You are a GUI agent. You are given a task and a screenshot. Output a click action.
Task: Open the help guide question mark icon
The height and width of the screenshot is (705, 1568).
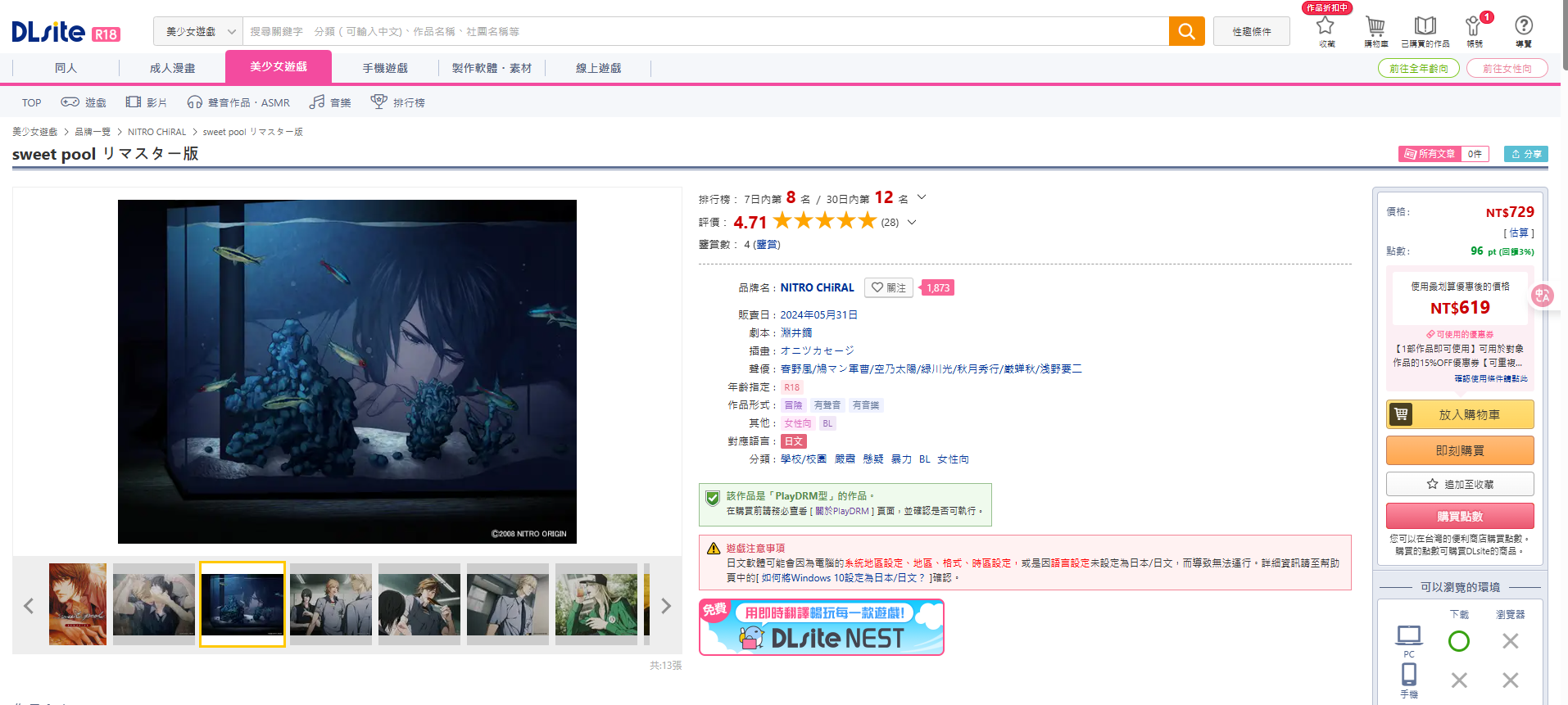pyautogui.click(x=1523, y=29)
